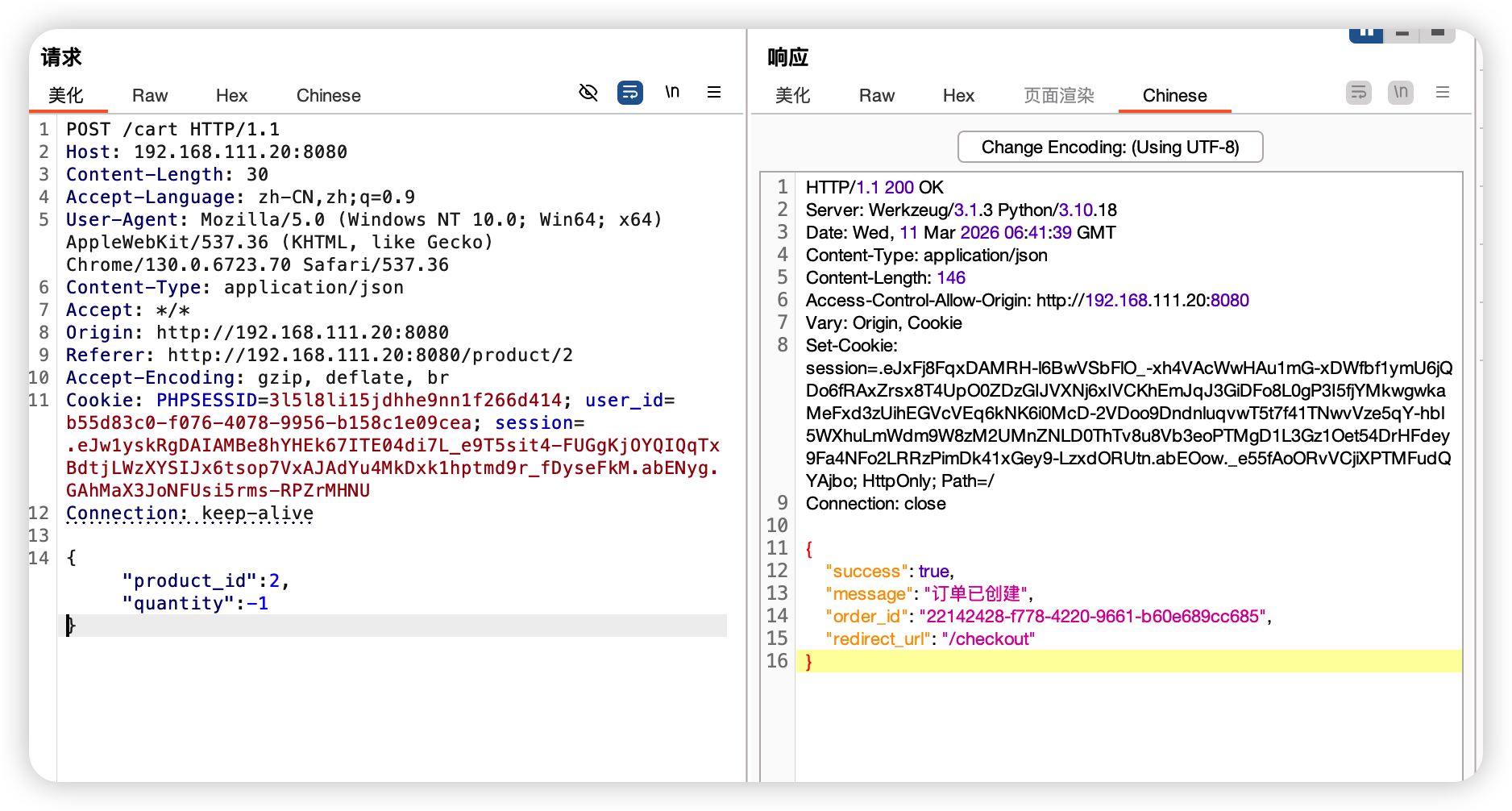Toggle the request panel's hidden-eye visibility icon
1512x811 pixels.
pos(588,93)
